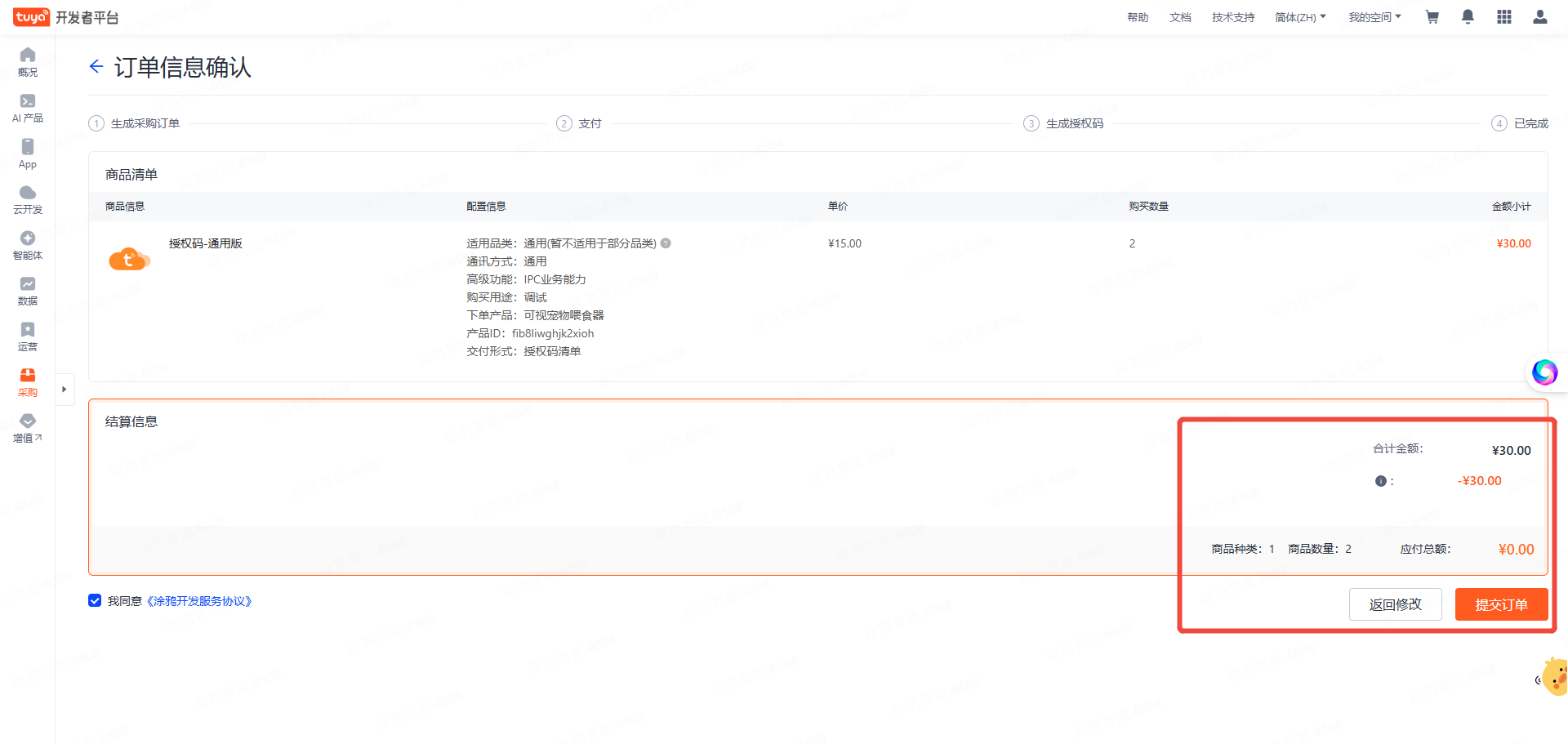Open 云开发 in the sidebar
This screenshot has height=744, width=1568.
click(28, 199)
